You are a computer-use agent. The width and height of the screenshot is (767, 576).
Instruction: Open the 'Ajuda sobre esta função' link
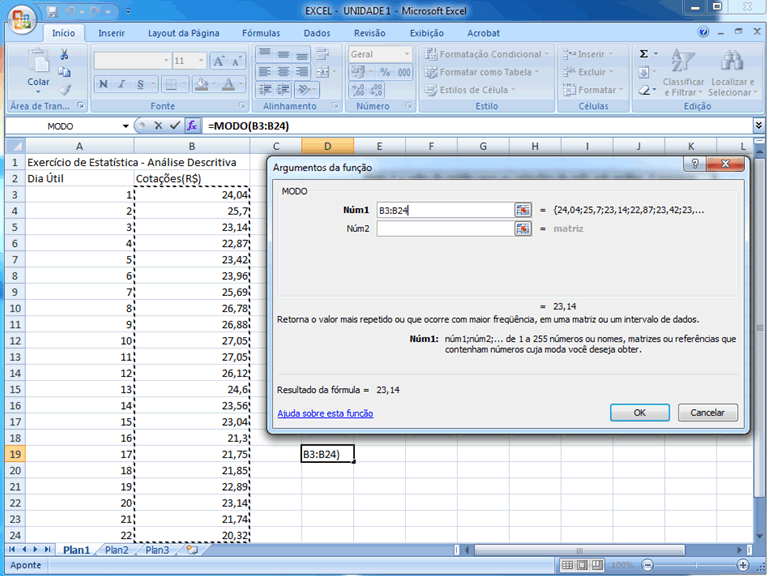click(325, 413)
